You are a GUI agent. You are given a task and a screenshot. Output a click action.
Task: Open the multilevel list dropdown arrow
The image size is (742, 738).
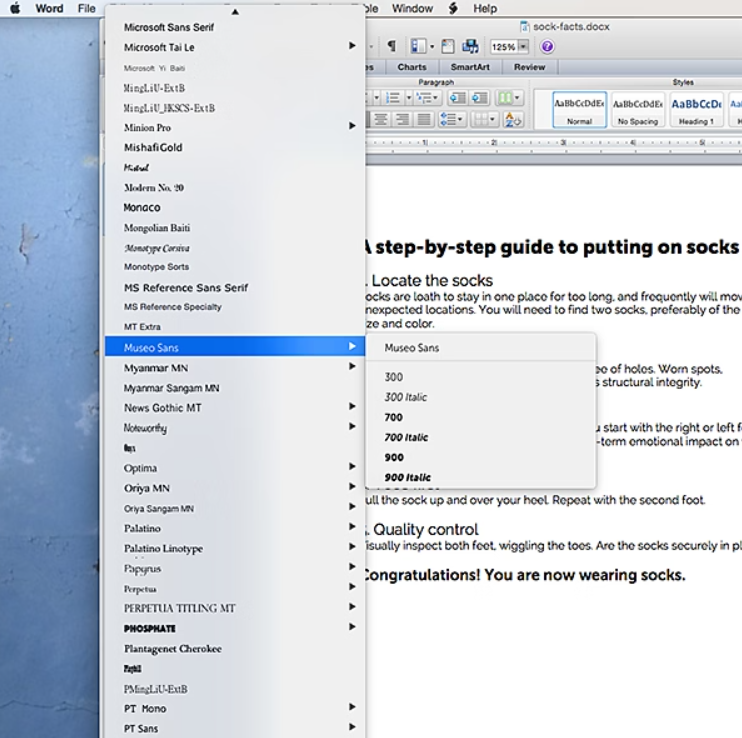pyautogui.click(x=435, y=98)
